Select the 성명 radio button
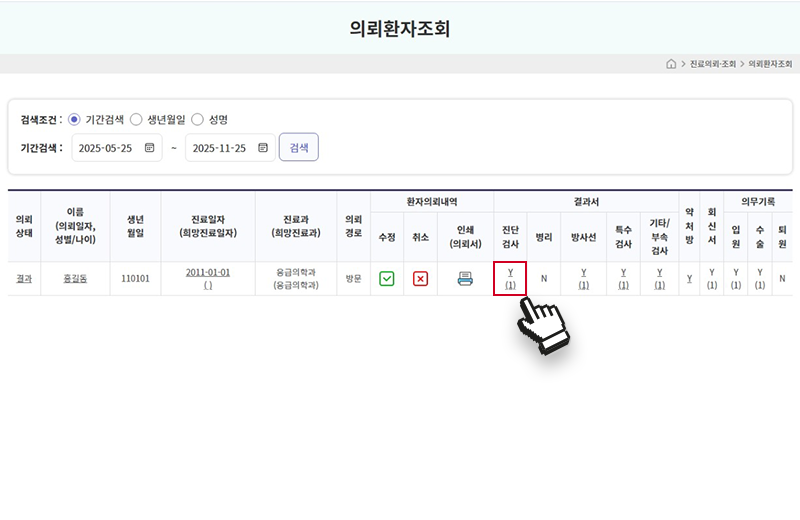The width and height of the screenshot is (800, 520). click(197, 119)
